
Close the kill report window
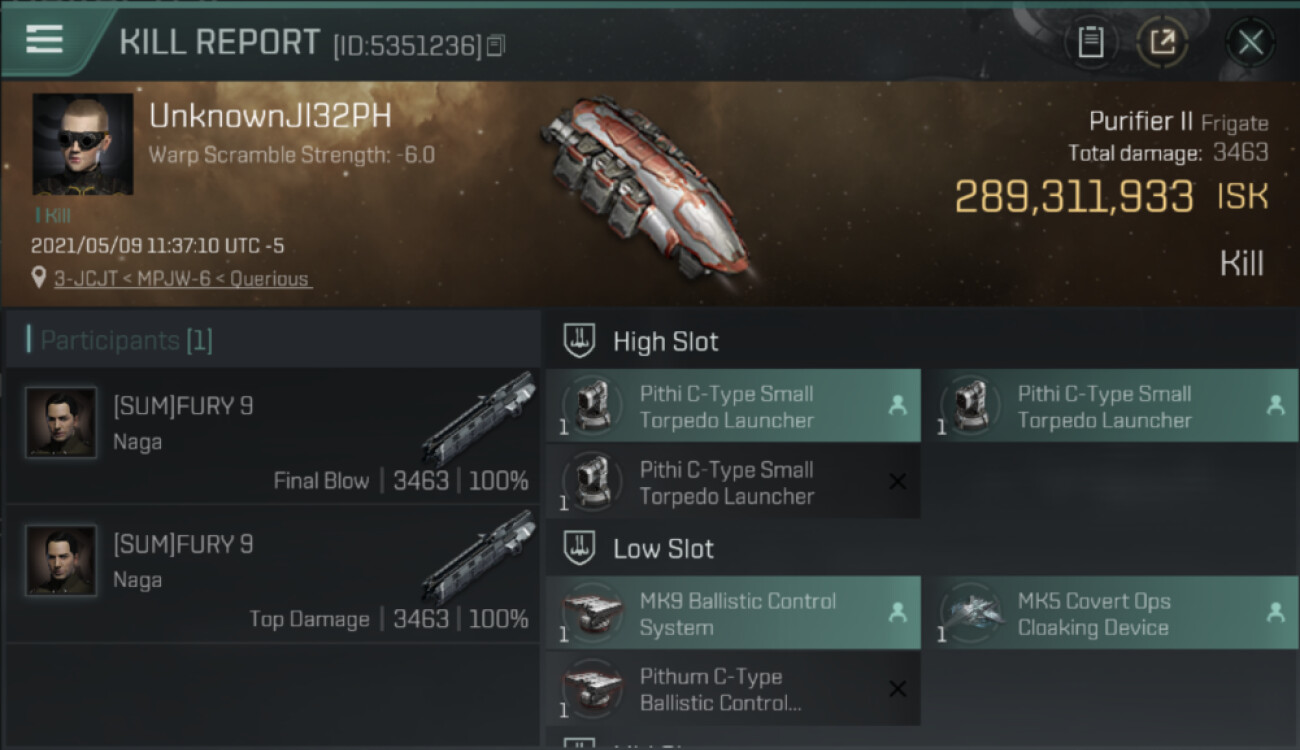[x=1250, y=43]
